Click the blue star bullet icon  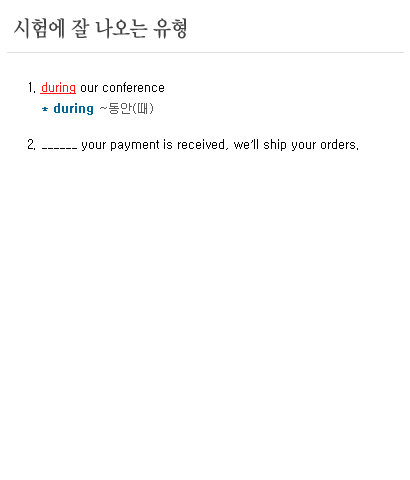(45, 109)
